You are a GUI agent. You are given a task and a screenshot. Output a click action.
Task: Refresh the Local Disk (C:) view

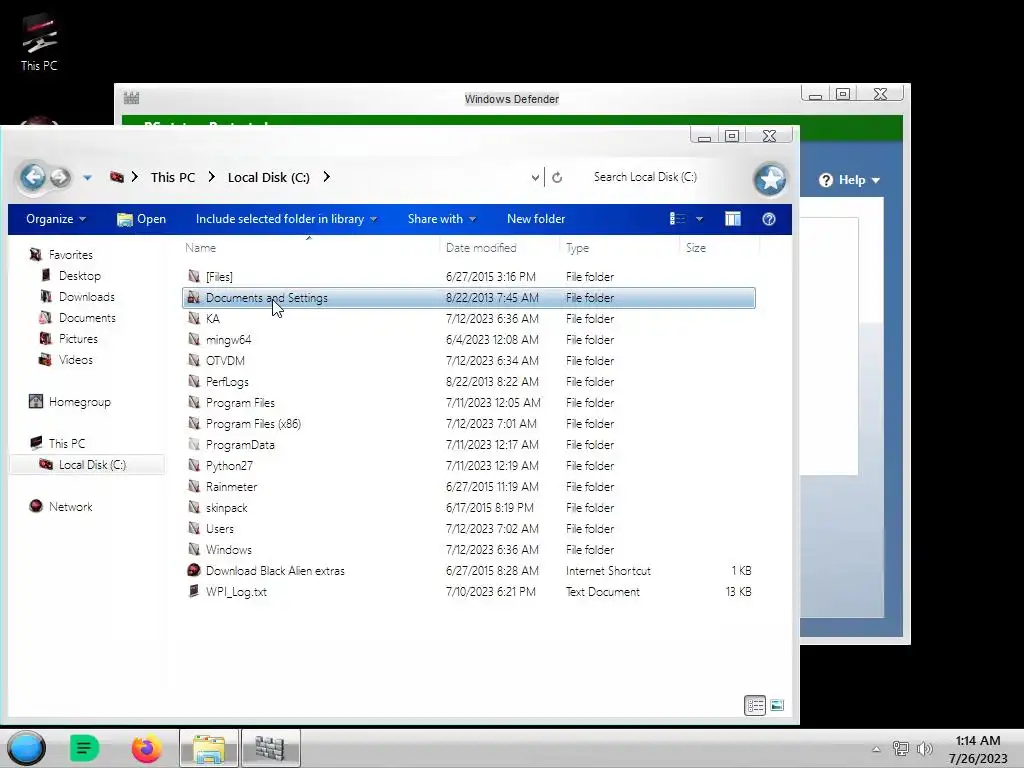[557, 177]
